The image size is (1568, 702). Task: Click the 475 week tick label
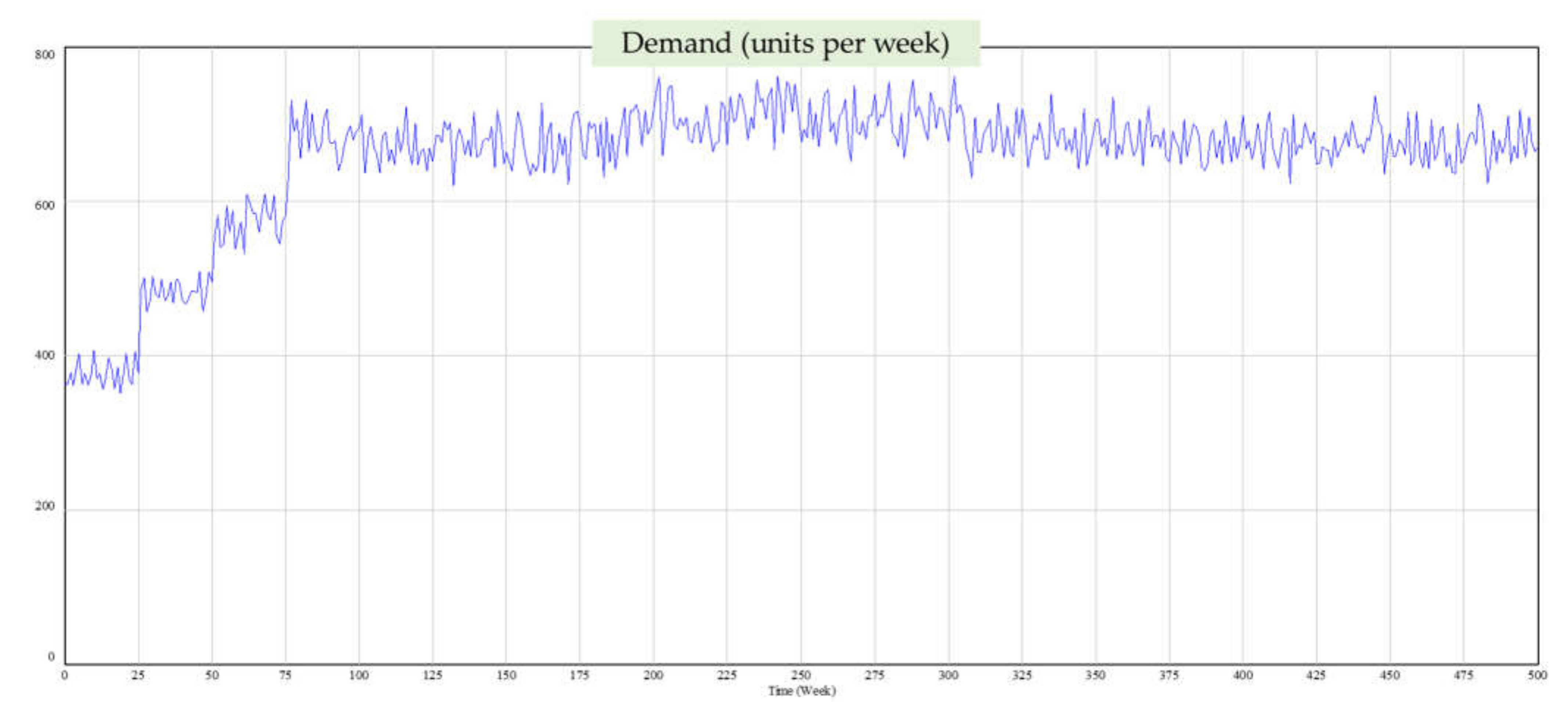pyautogui.click(x=1463, y=674)
